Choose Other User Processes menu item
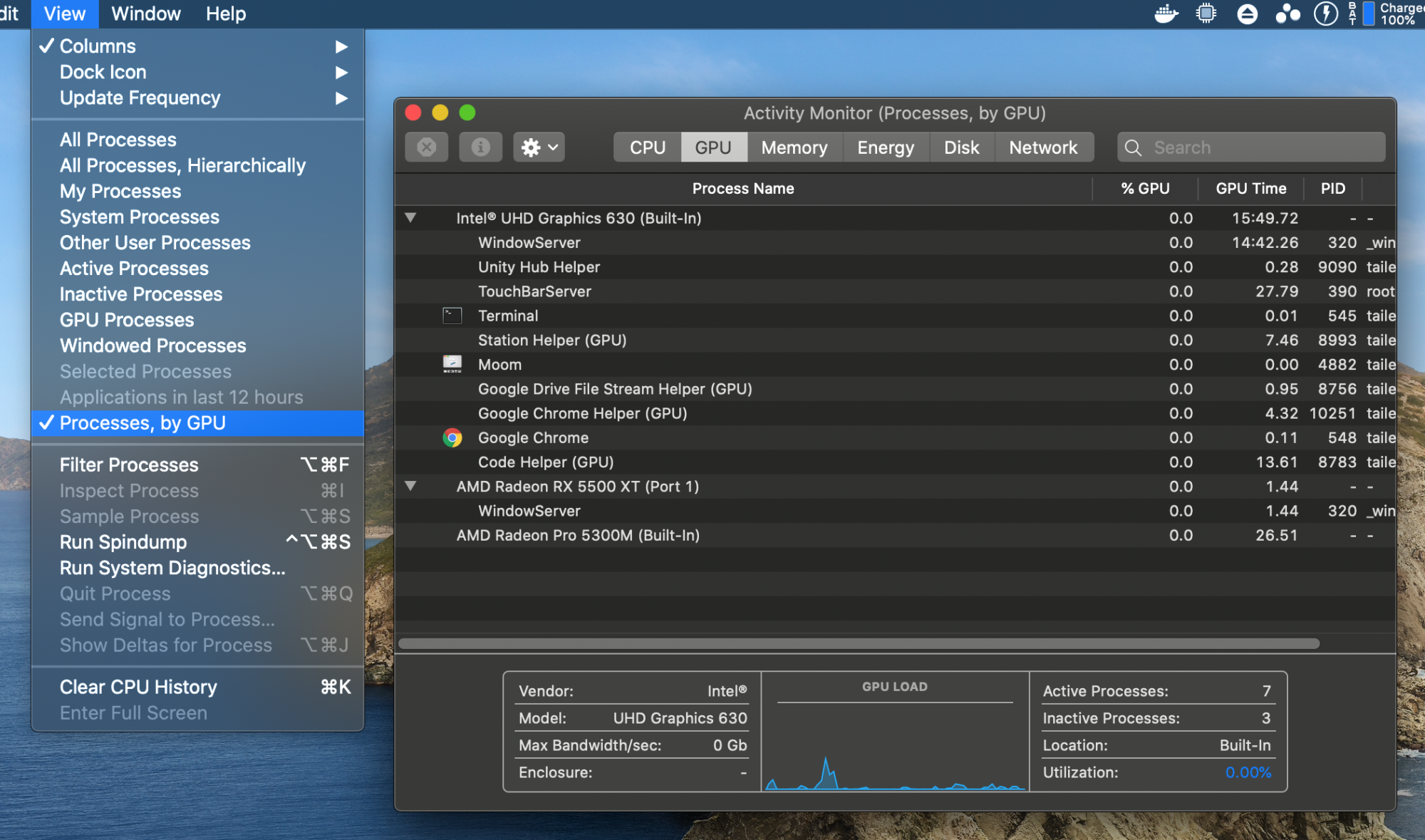The height and width of the screenshot is (840, 1425). tap(197, 242)
